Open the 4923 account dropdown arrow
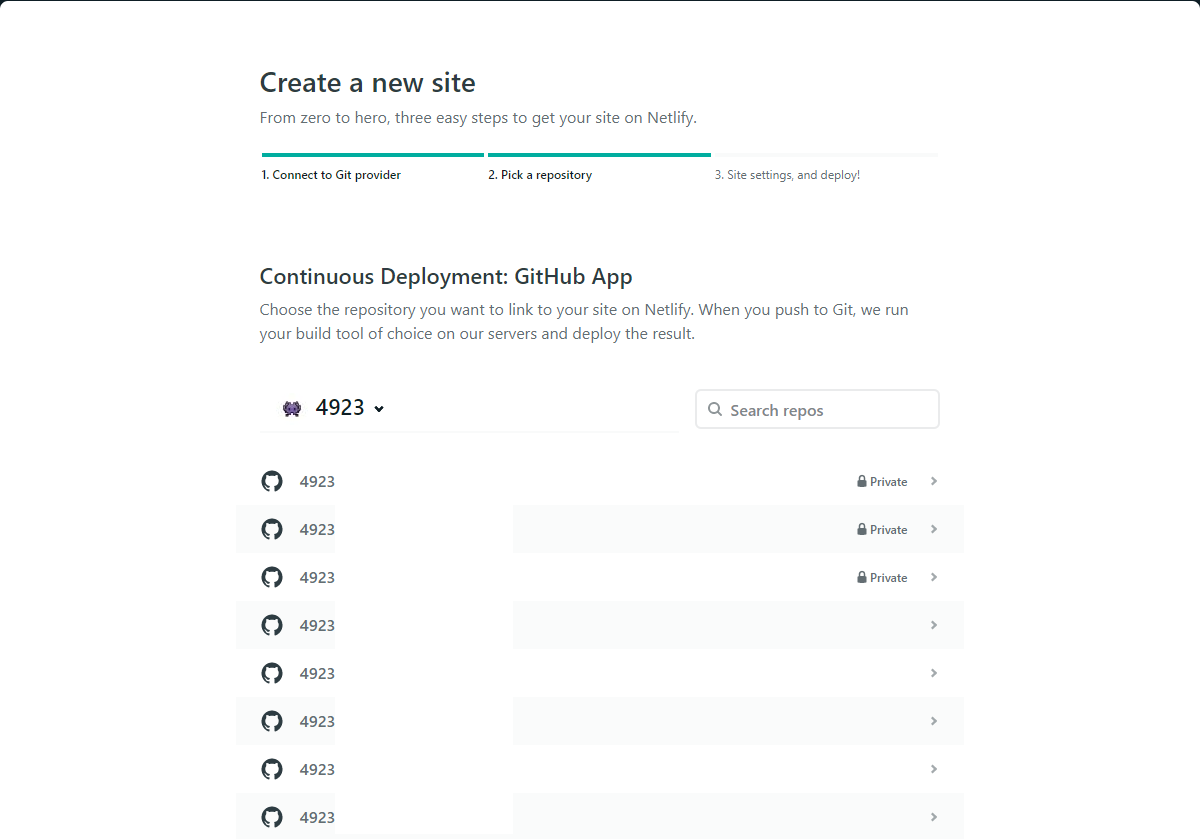This screenshot has width=1200, height=839. 379,408
